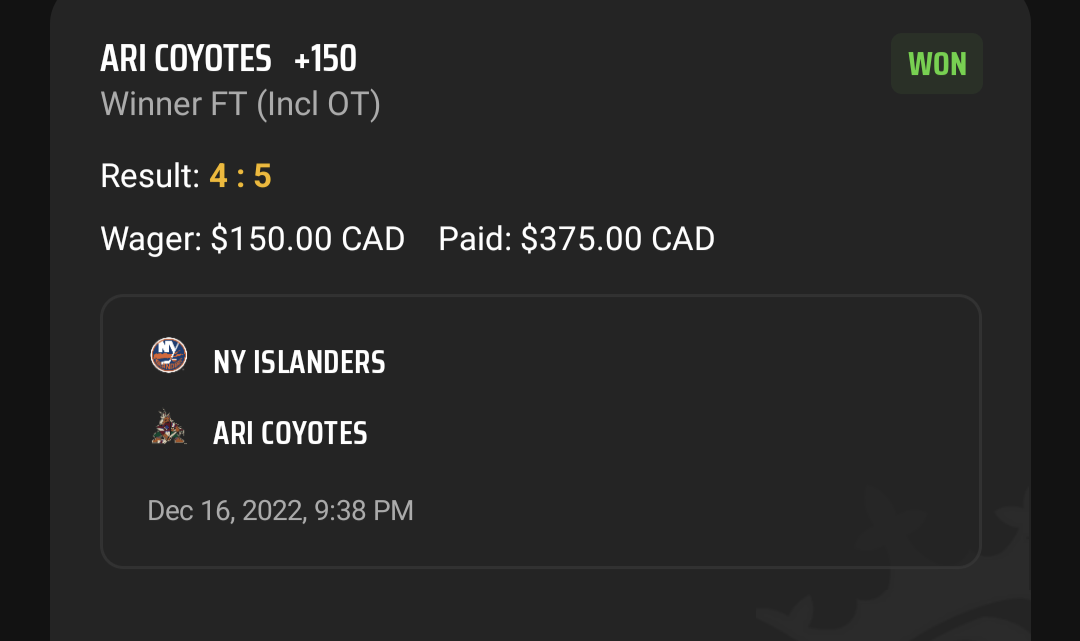This screenshot has width=1080, height=641.
Task: Click the NY Islanders team logo
Action: [x=169, y=355]
